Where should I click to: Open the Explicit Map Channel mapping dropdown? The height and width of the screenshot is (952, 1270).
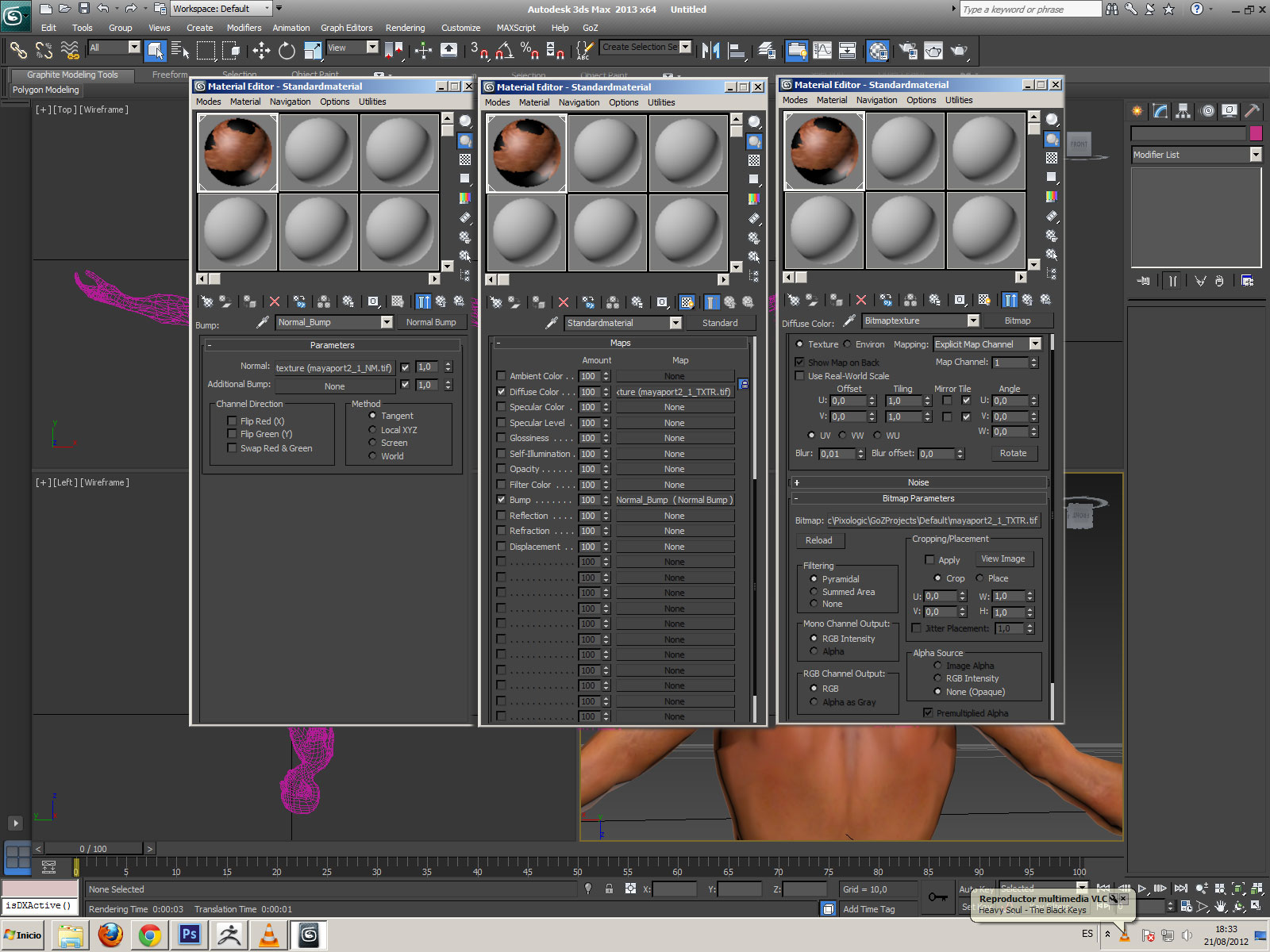(x=1035, y=344)
